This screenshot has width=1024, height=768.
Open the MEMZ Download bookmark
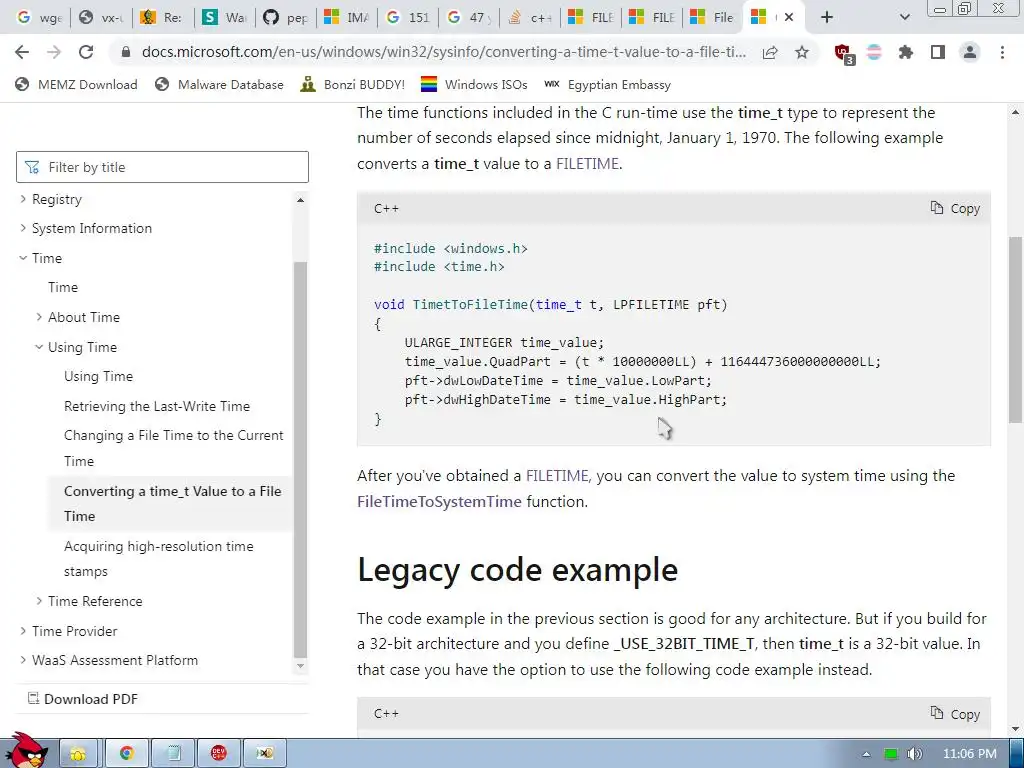(x=76, y=84)
